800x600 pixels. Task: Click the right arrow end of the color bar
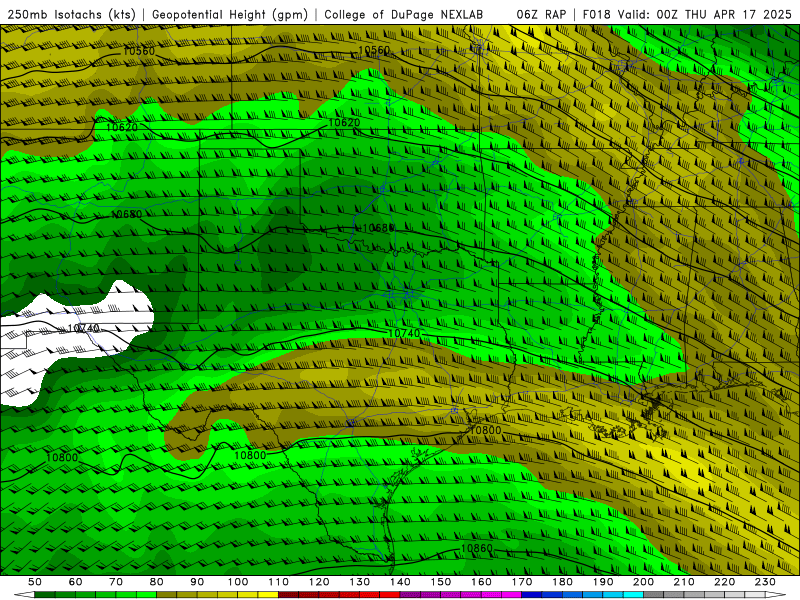pos(776,595)
